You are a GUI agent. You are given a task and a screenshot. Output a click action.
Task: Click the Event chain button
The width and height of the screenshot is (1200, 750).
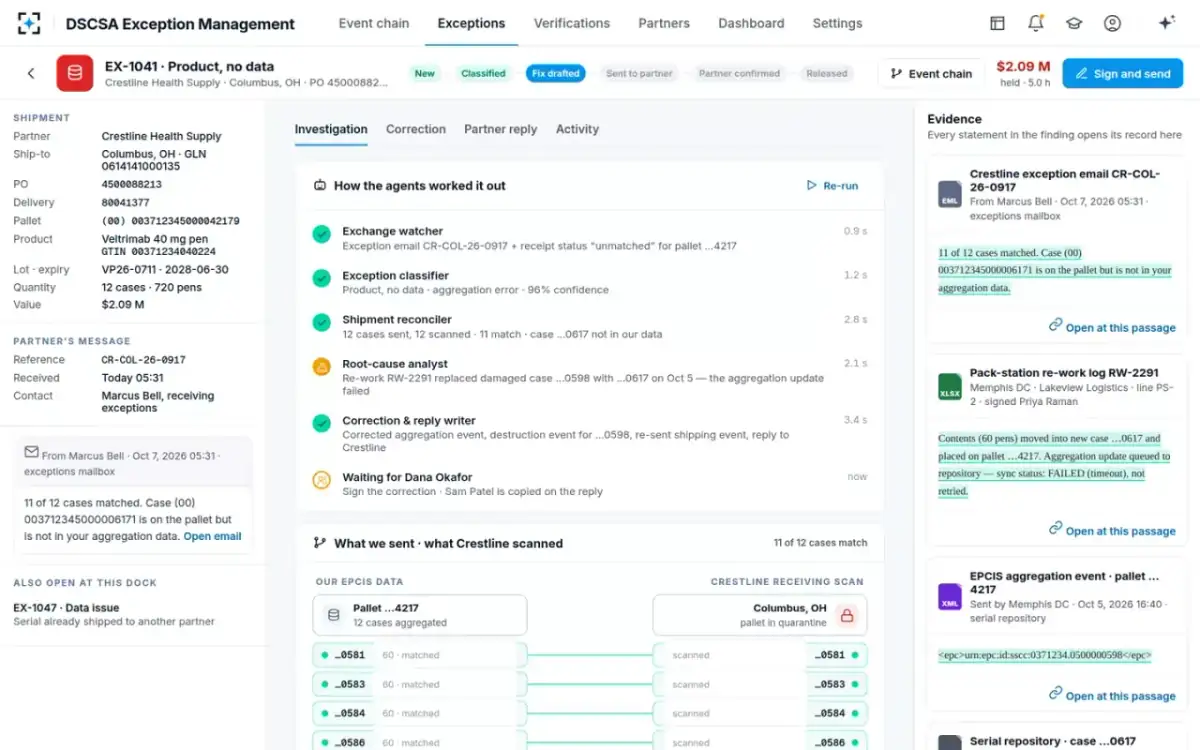click(930, 73)
